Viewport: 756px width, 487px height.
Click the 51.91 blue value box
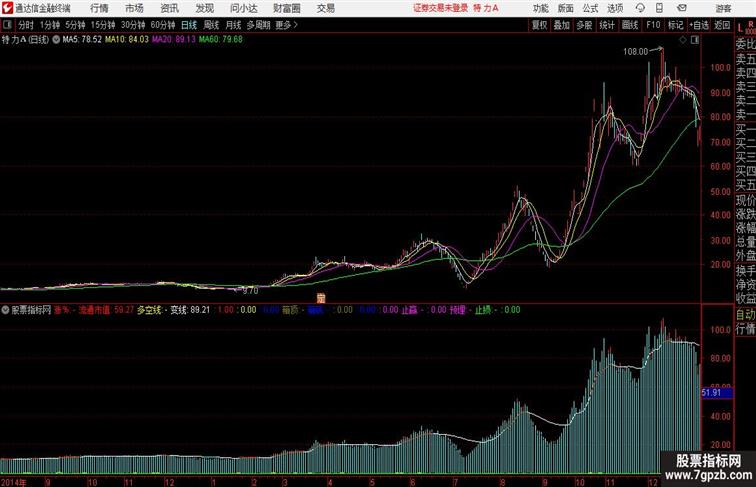717,393
